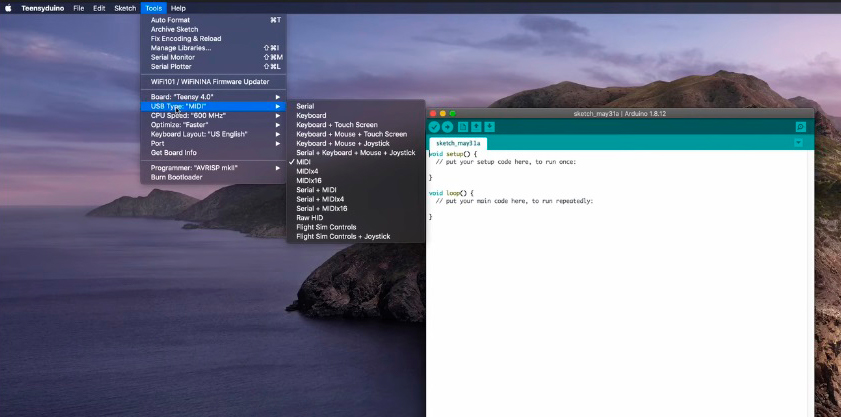The height and width of the screenshot is (417, 841).
Task: Open the Serial Plotter
Action: [213, 67]
